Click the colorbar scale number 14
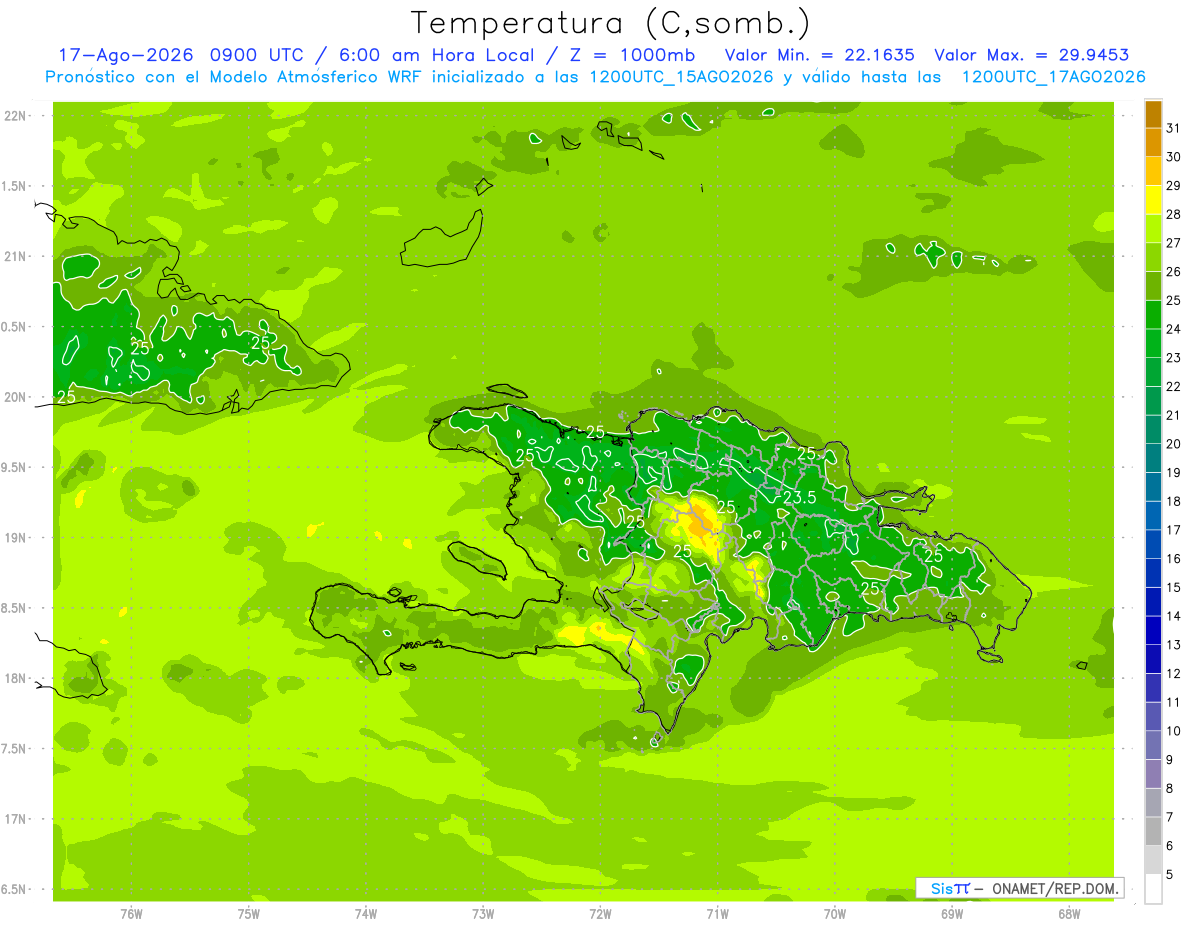This screenshot has width=1200, height=927. coord(1174,616)
